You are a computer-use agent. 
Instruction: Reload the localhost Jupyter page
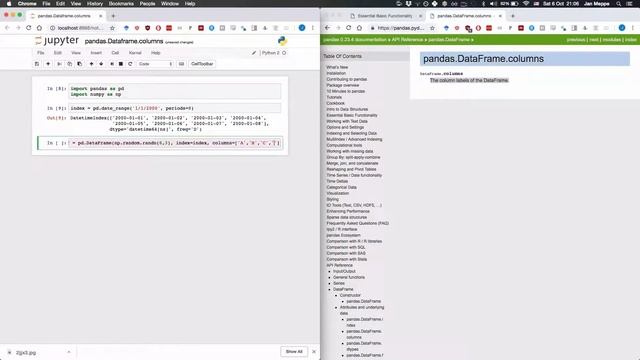pos(29,28)
